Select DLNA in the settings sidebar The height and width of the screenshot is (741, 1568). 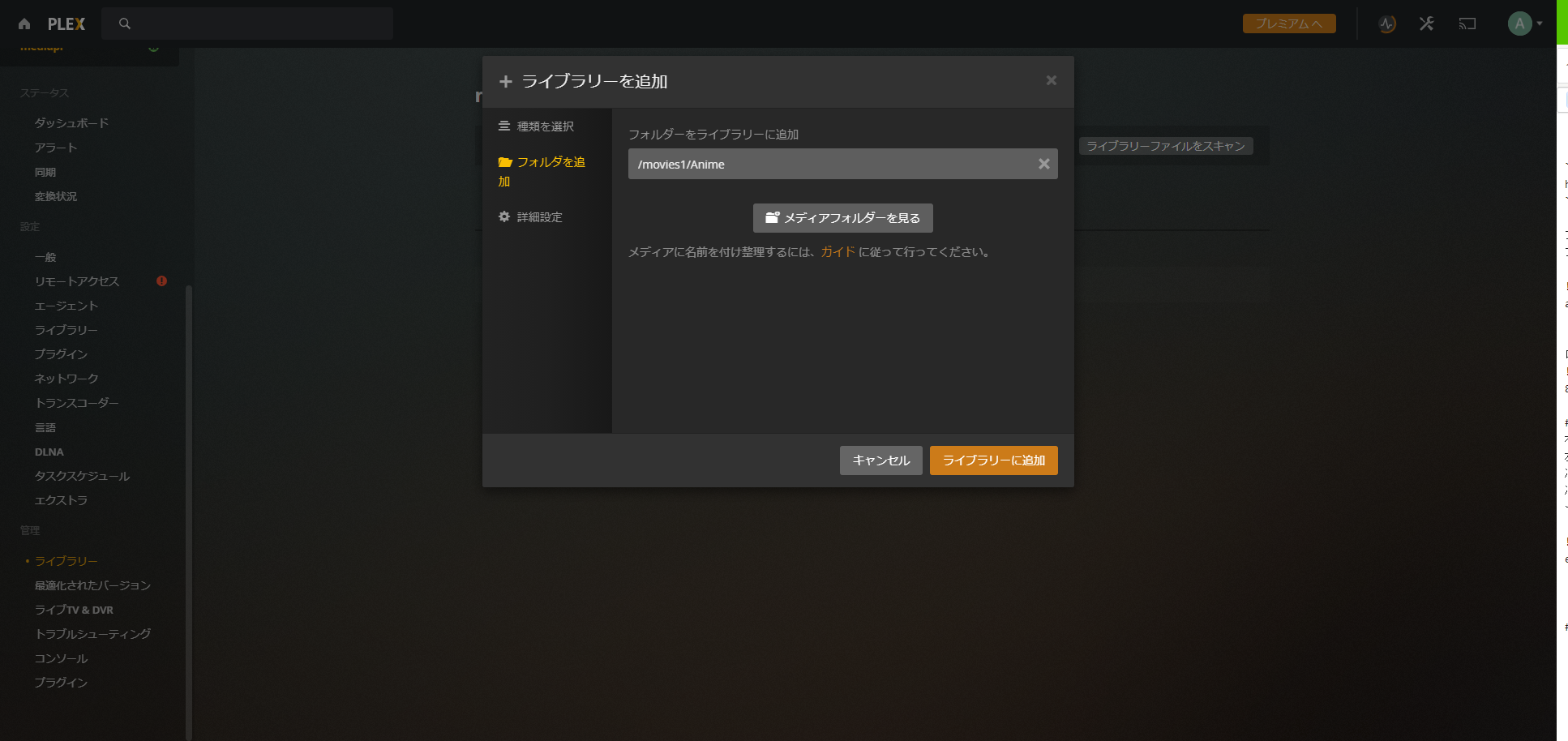(49, 452)
